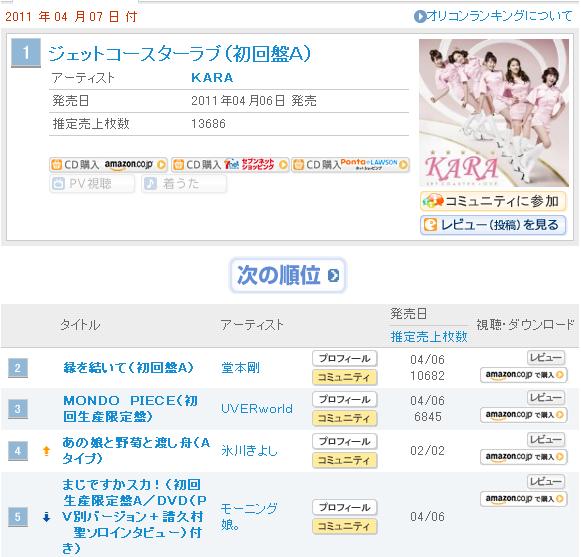The width and height of the screenshot is (581, 557).
Task: Buy MONDO PIECE at amazon.co.jp
Action: pos(524,415)
